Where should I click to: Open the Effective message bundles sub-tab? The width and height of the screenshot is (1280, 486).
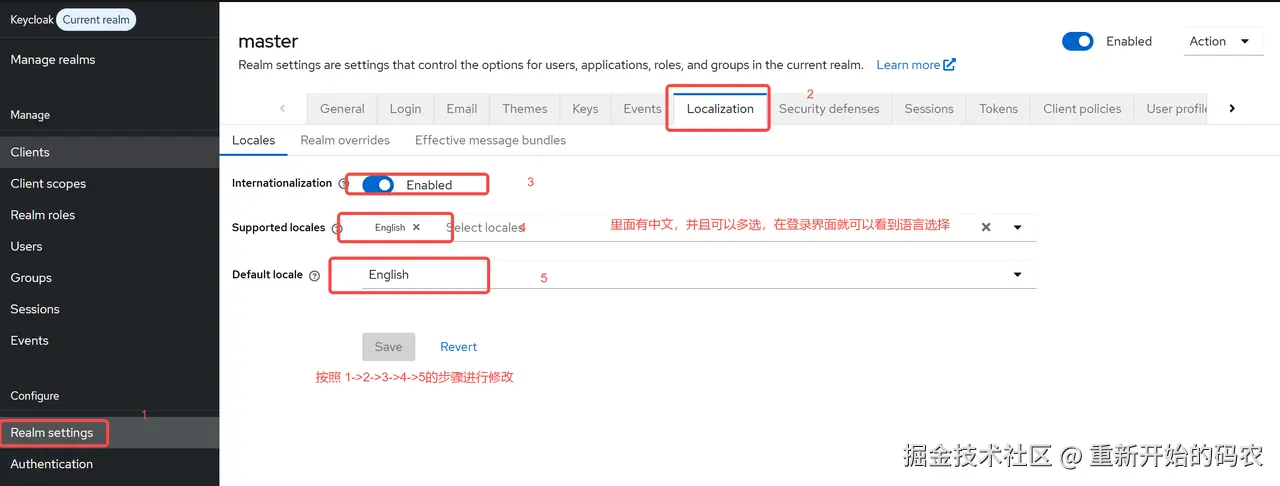click(490, 140)
